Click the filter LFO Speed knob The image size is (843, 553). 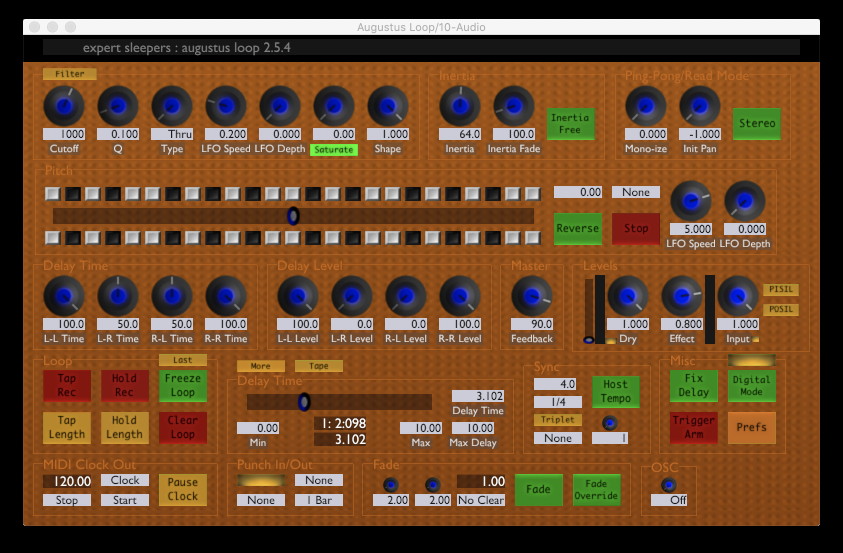(226, 106)
